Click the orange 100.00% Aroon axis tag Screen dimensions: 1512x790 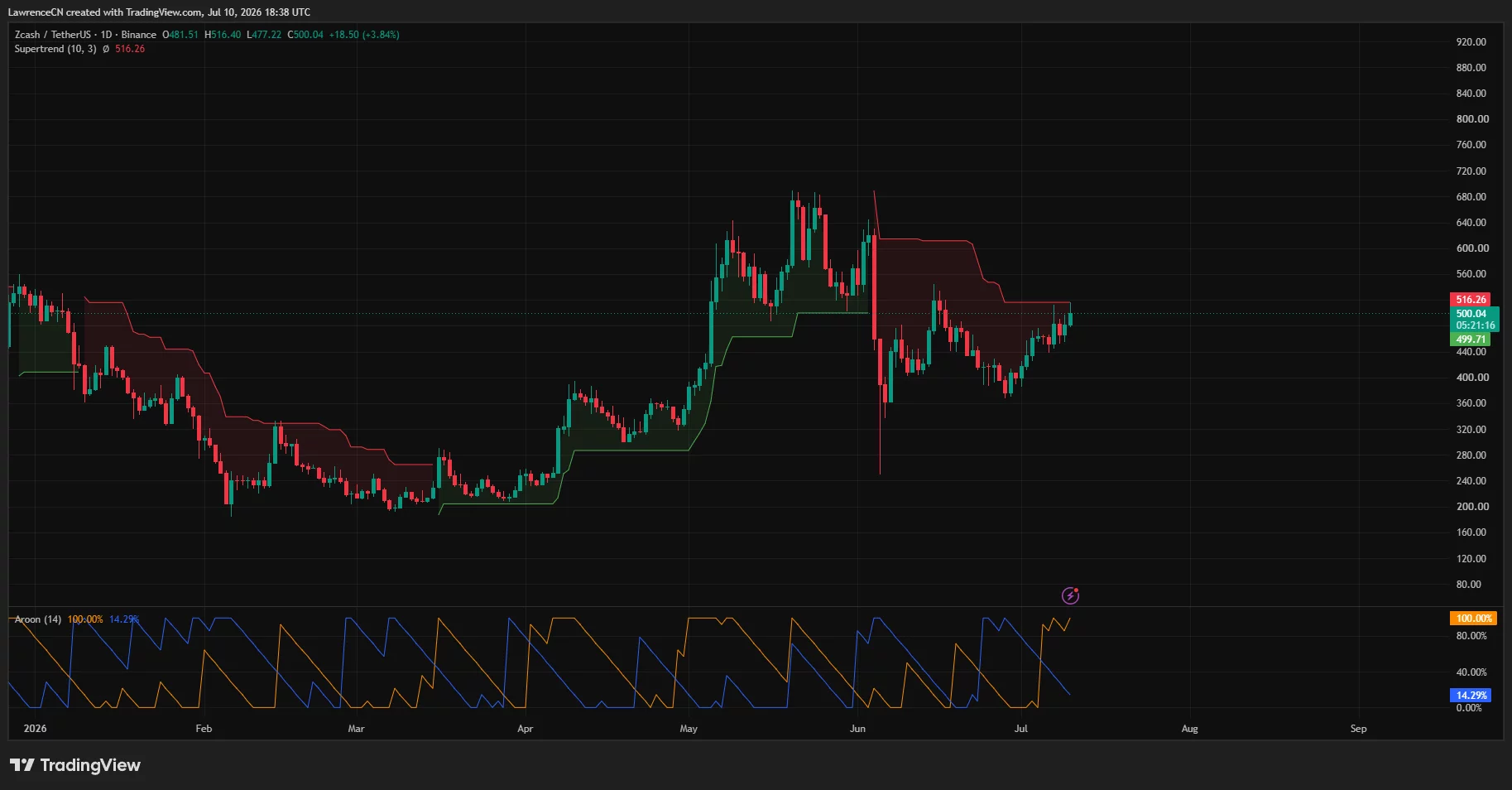click(x=1473, y=619)
